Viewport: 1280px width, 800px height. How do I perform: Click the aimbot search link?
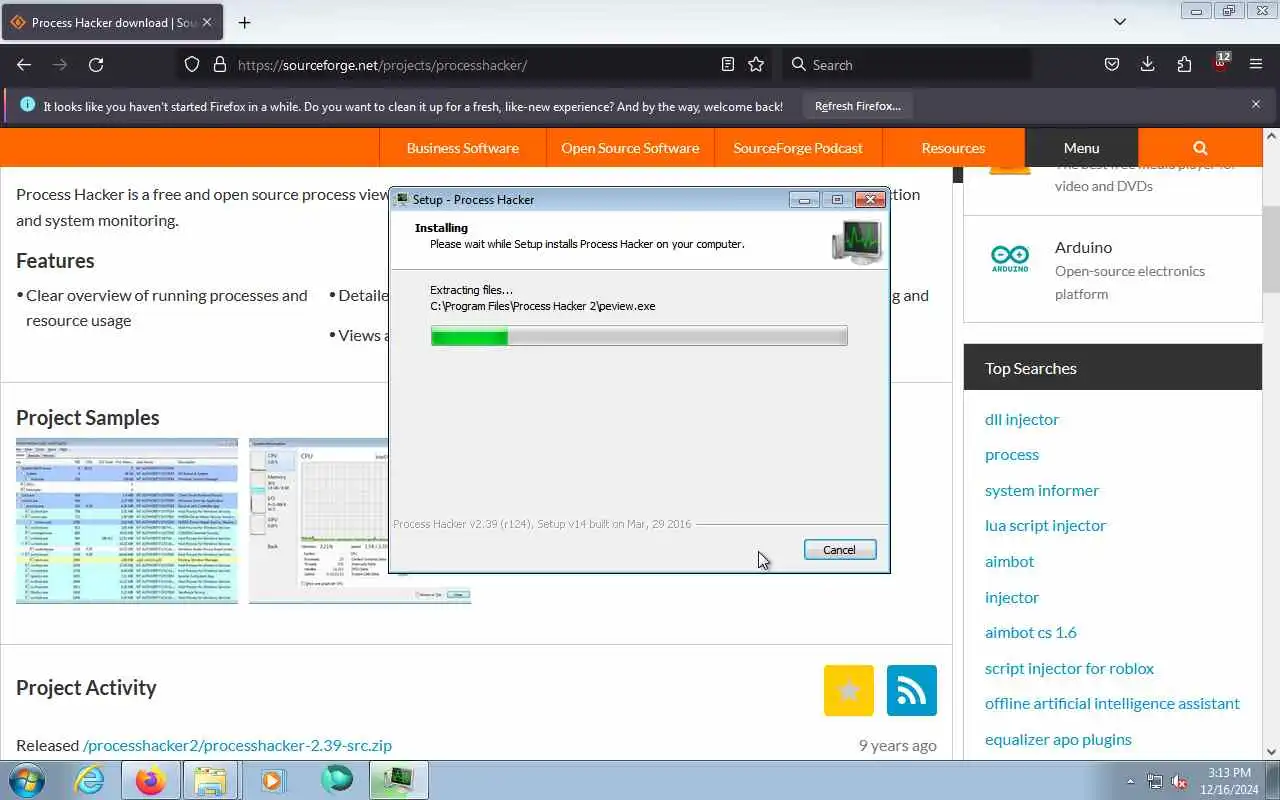1009,561
